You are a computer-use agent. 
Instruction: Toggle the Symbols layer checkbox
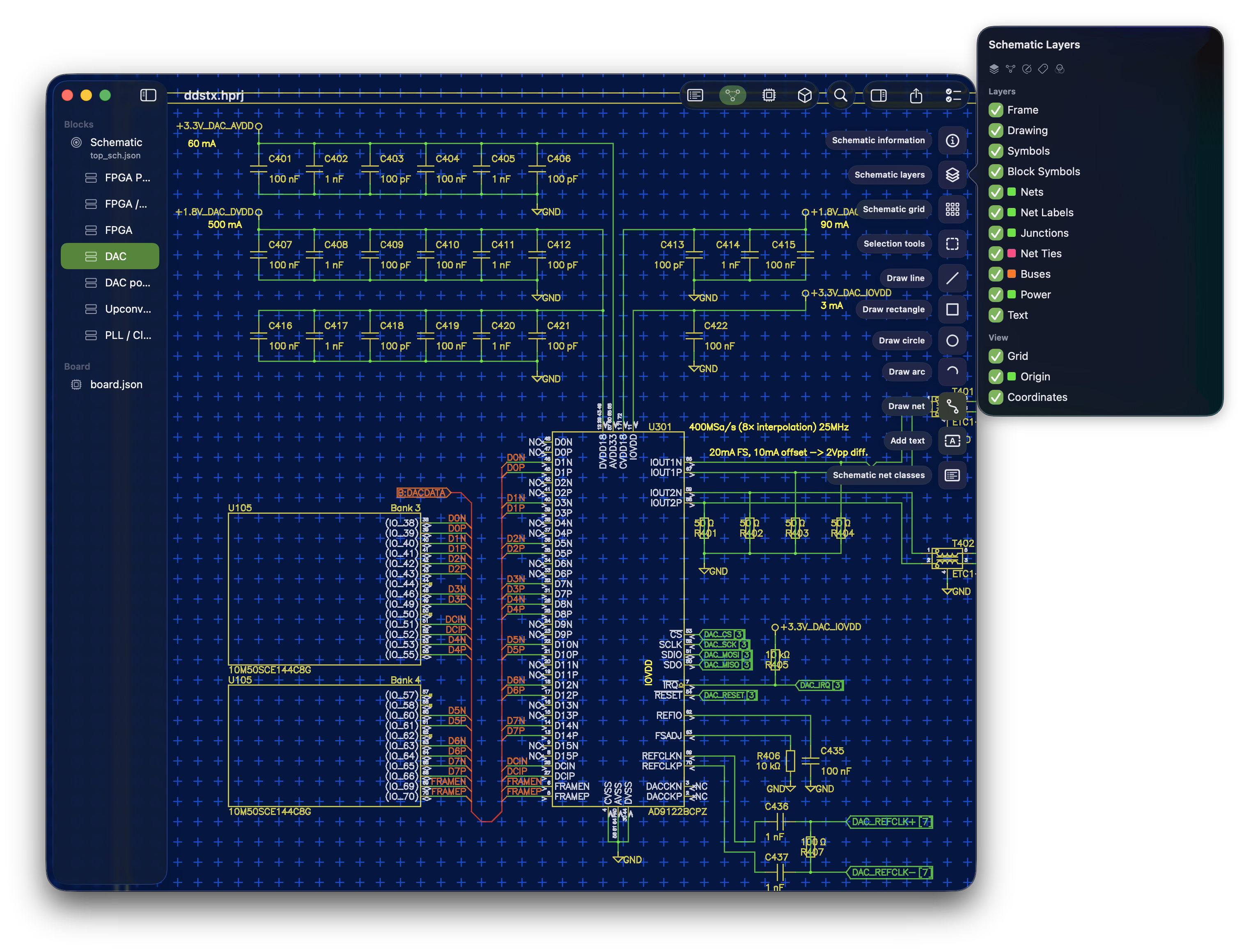click(995, 151)
